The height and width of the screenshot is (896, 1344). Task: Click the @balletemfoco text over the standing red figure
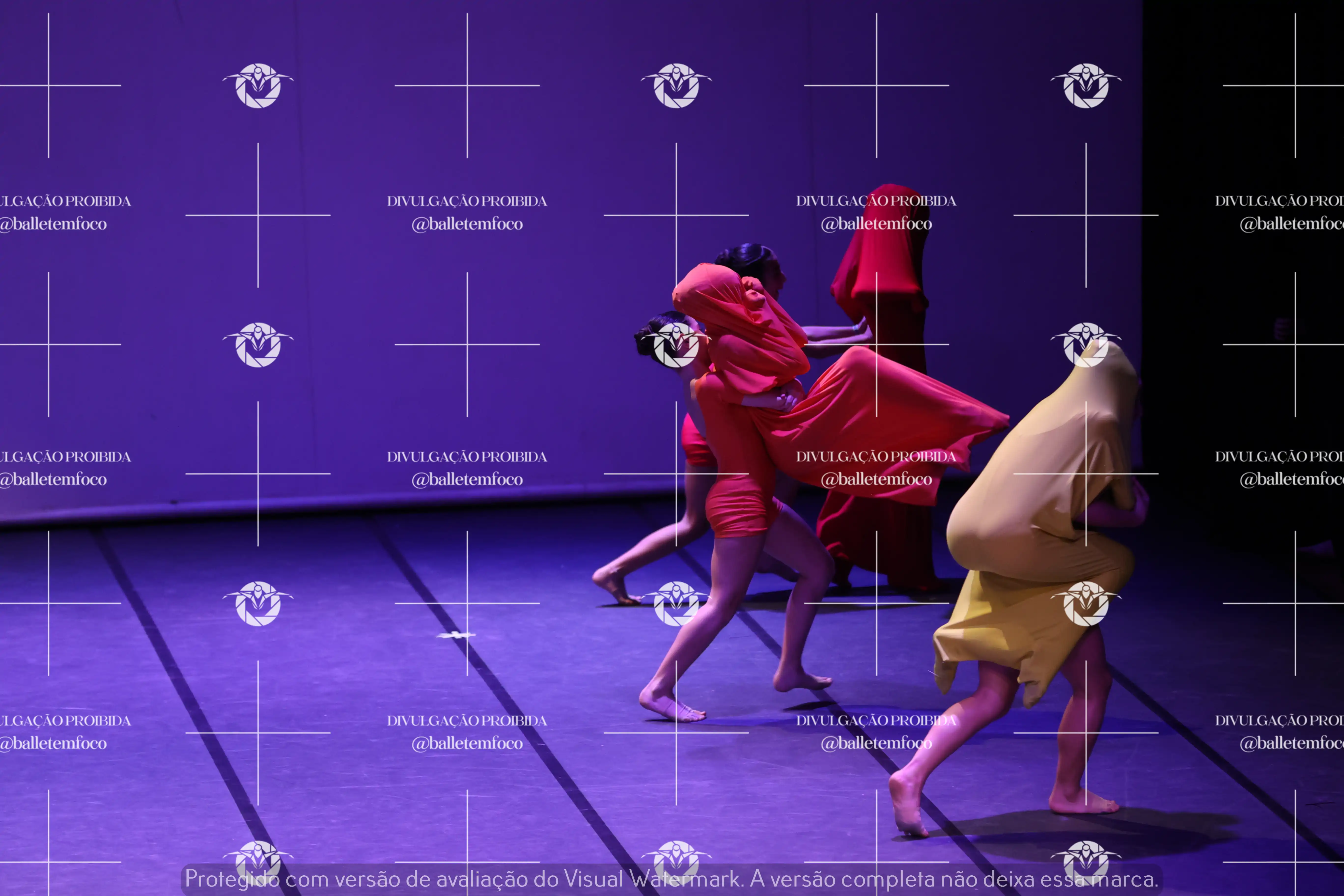(876, 224)
